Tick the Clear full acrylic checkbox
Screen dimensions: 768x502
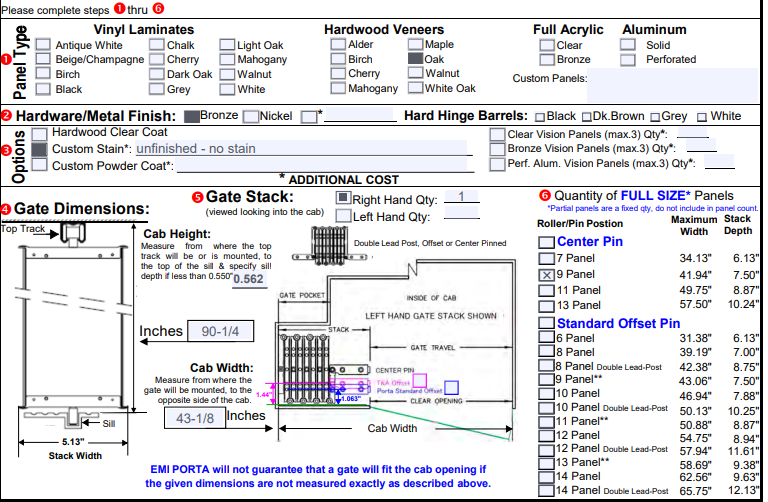[x=547, y=45]
